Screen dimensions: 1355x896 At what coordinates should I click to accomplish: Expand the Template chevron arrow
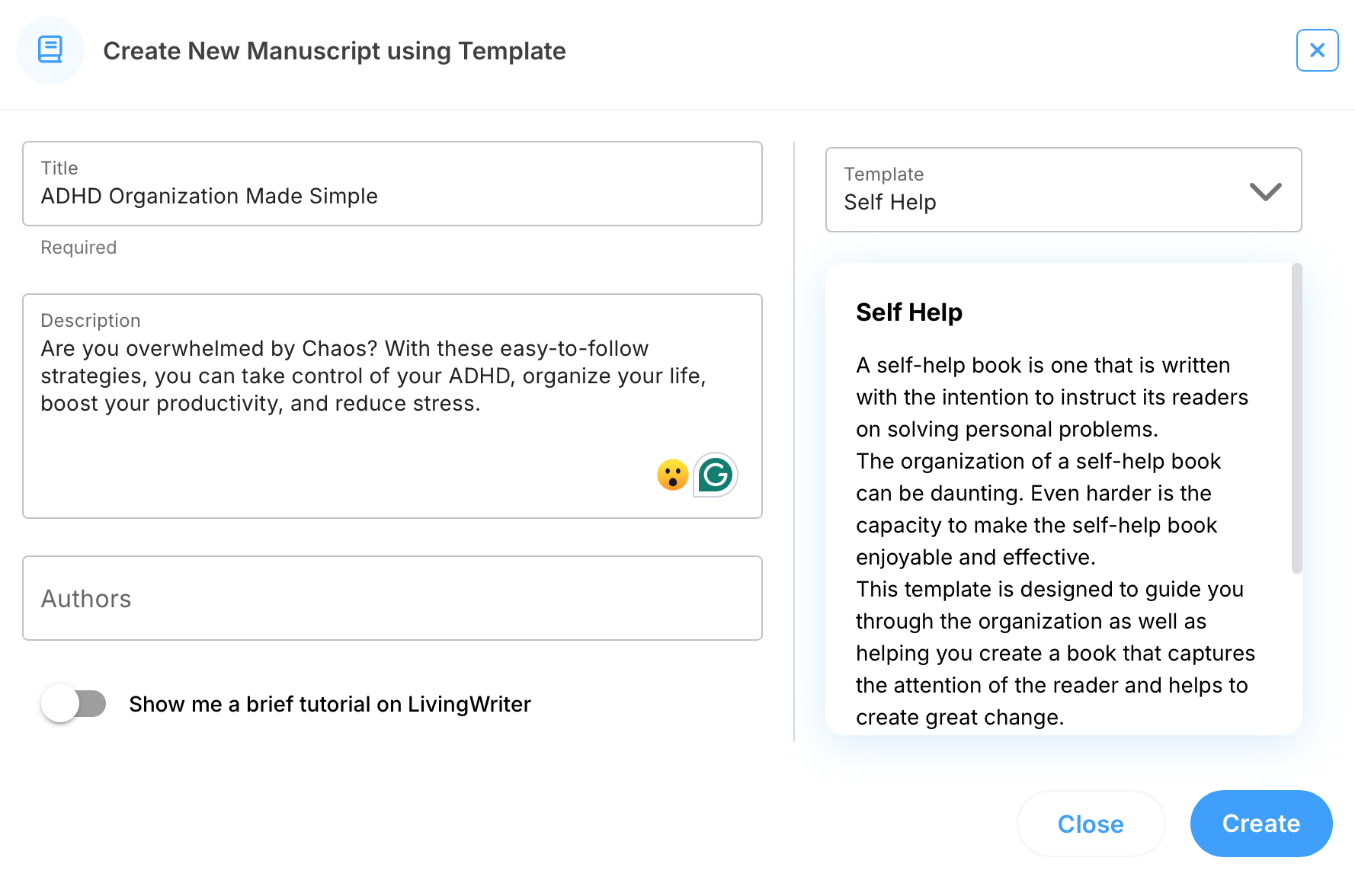1265,191
